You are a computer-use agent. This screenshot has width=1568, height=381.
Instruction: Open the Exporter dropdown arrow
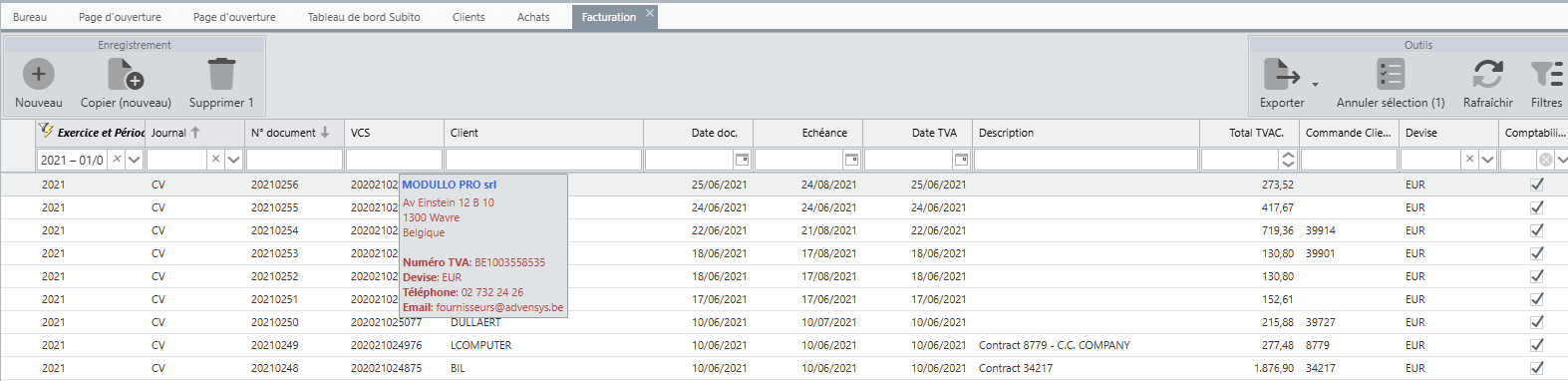1315,85
